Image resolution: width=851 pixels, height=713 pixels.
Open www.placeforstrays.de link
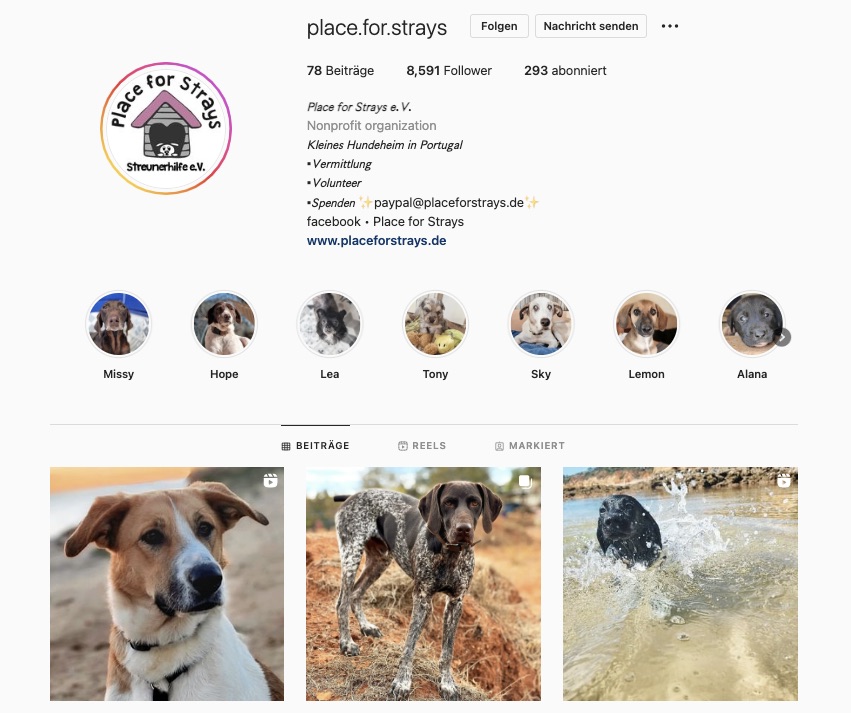pyautogui.click(x=377, y=240)
